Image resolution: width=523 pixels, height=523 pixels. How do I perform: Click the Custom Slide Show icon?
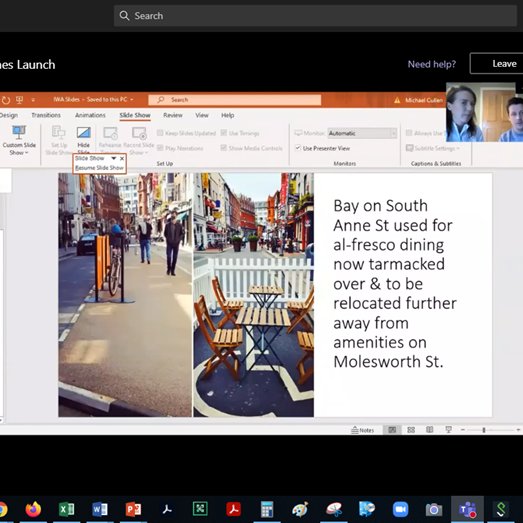point(19,132)
